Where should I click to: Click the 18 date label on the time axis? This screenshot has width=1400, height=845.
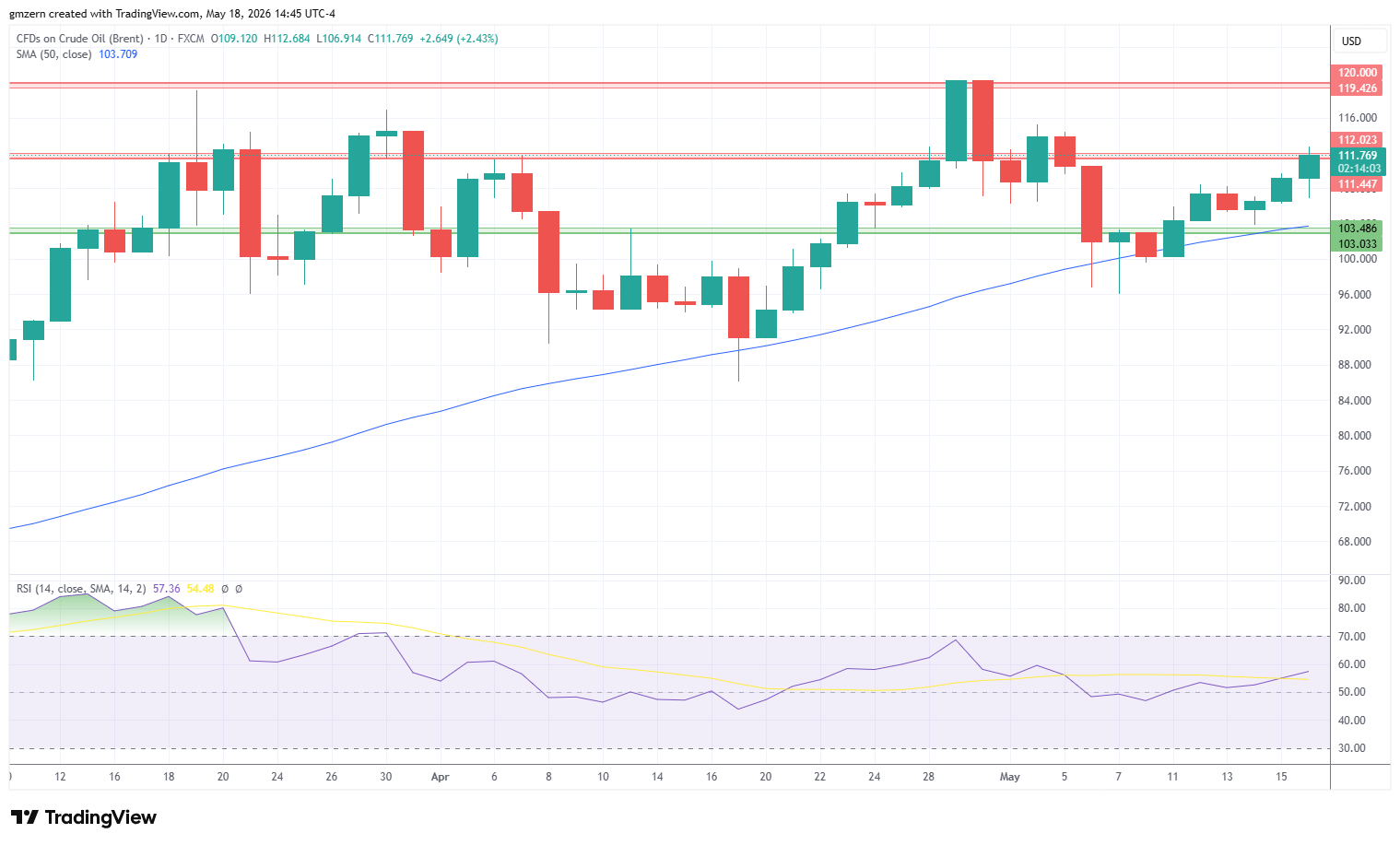tap(169, 777)
